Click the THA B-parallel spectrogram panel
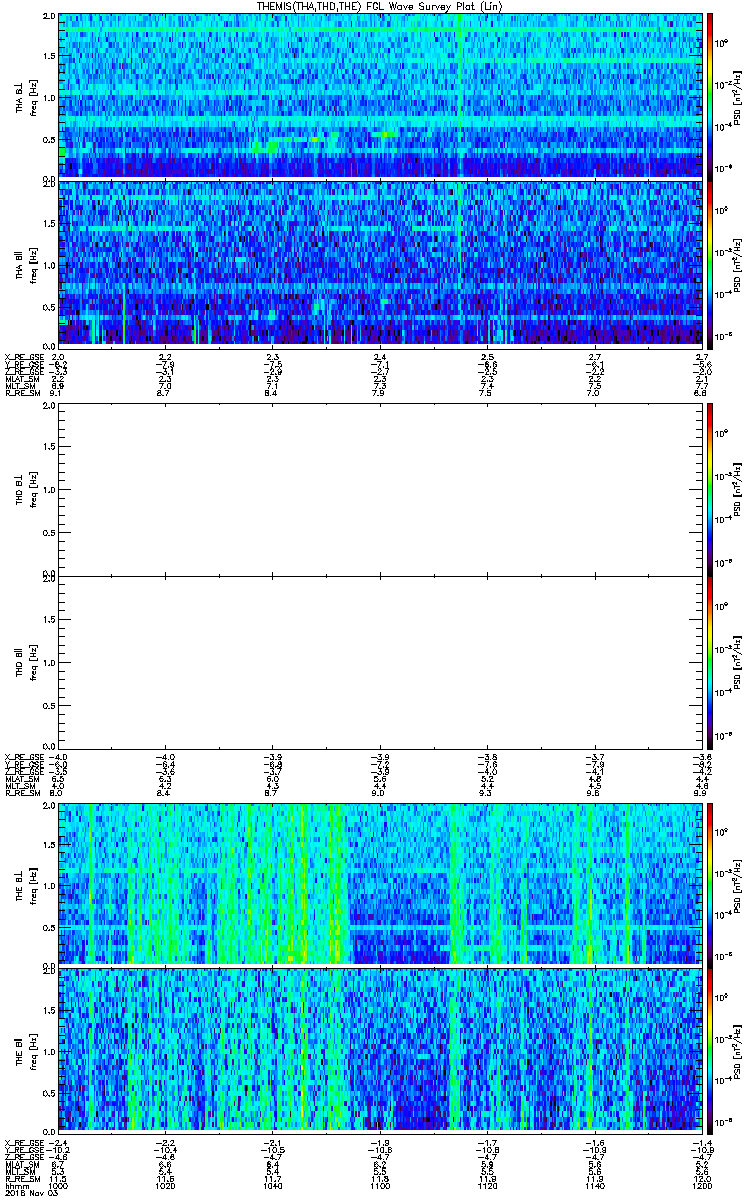The width and height of the screenshot is (750, 1200). click(x=380, y=262)
